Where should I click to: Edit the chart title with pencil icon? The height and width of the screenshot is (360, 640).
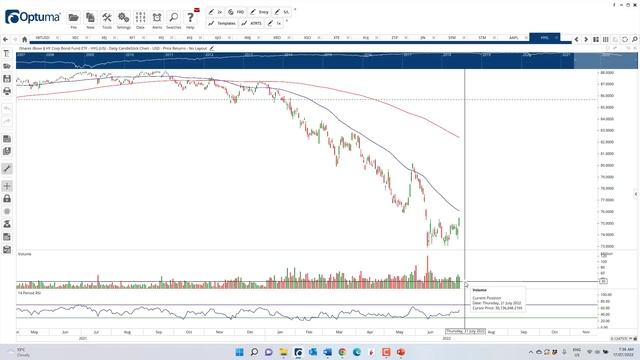click(x=211, y=48)
